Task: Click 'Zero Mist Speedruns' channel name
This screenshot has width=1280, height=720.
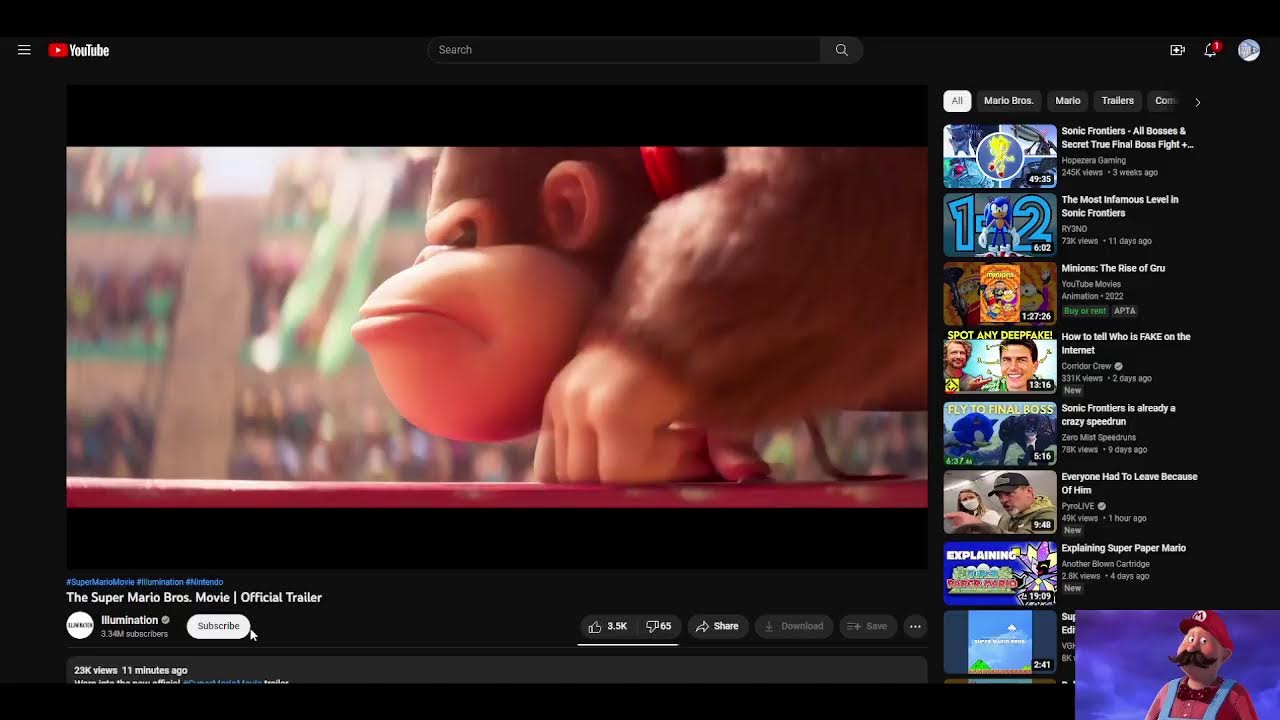Action: [1099, 437]
